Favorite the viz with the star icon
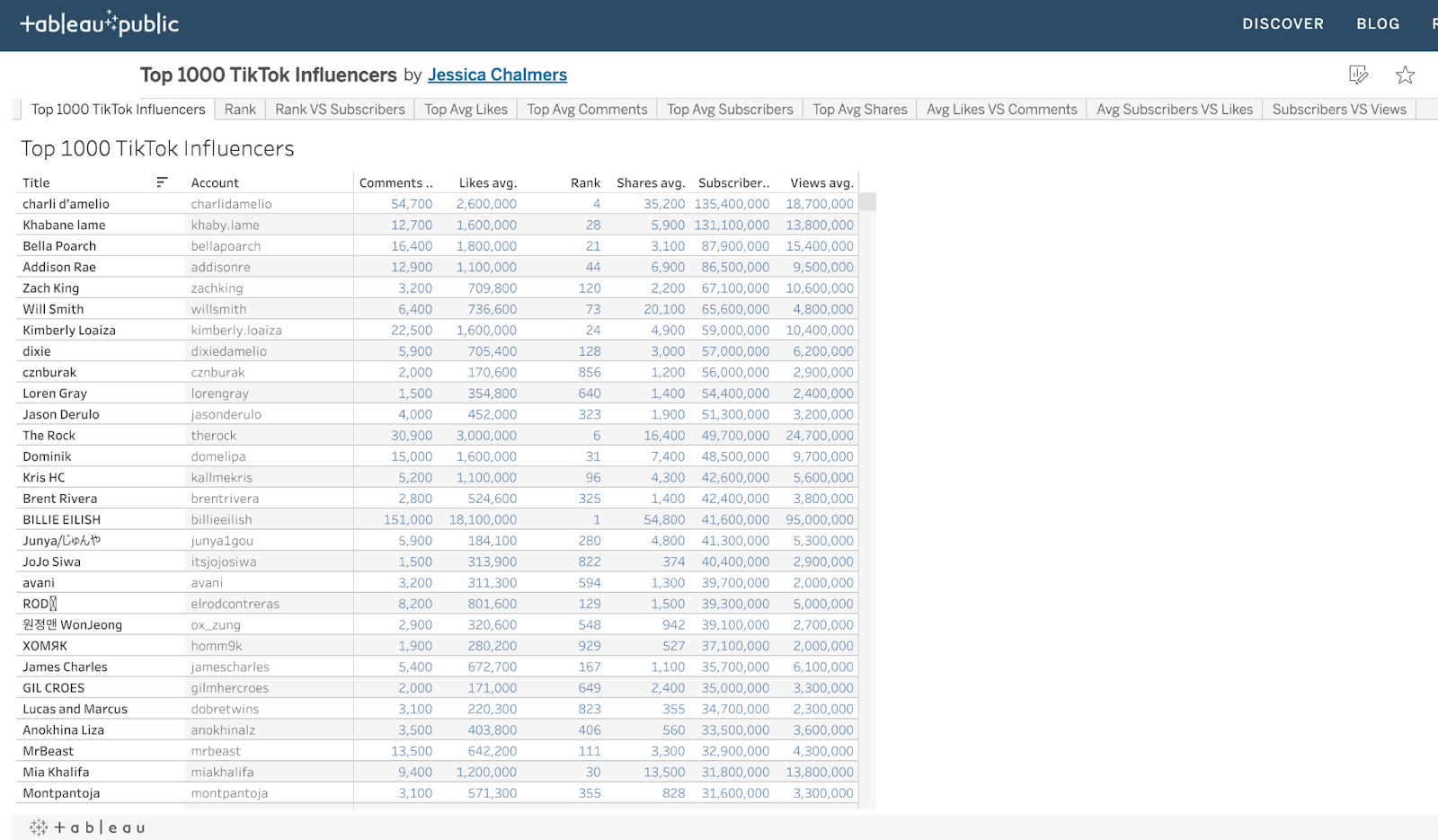 (1405, 75)
